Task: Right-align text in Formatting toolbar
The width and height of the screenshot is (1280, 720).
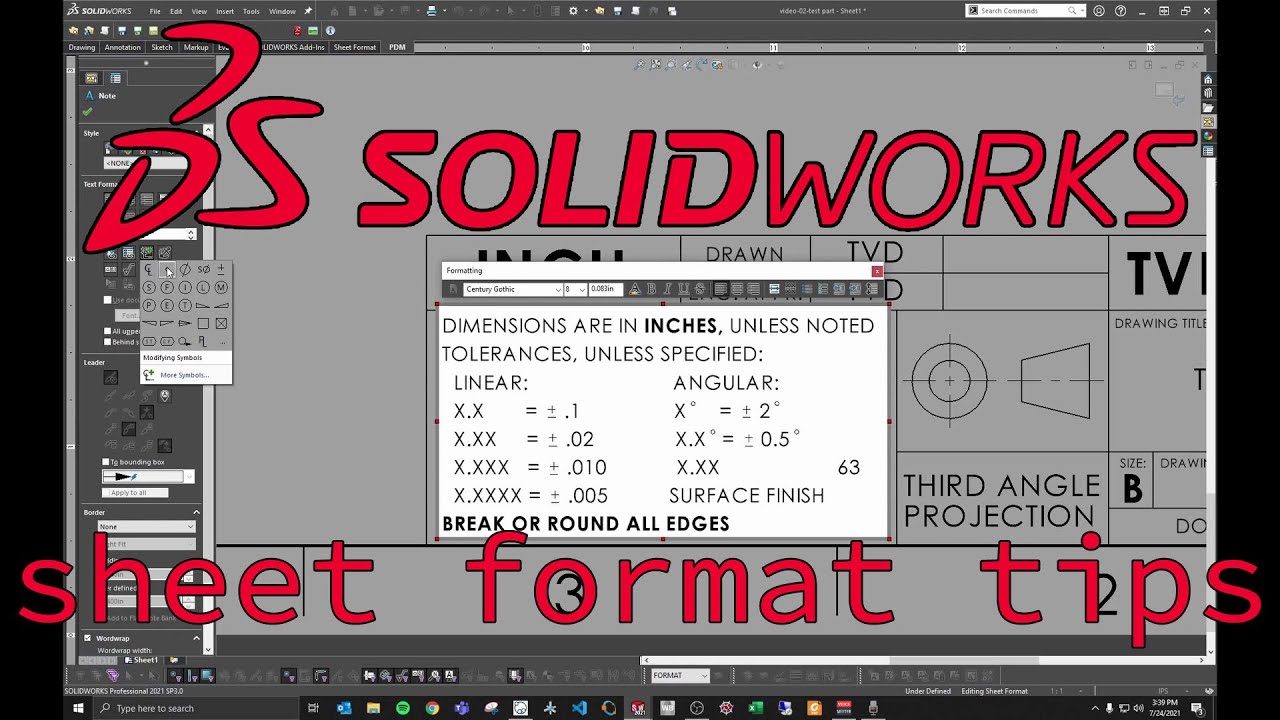Action: (753, 289)
